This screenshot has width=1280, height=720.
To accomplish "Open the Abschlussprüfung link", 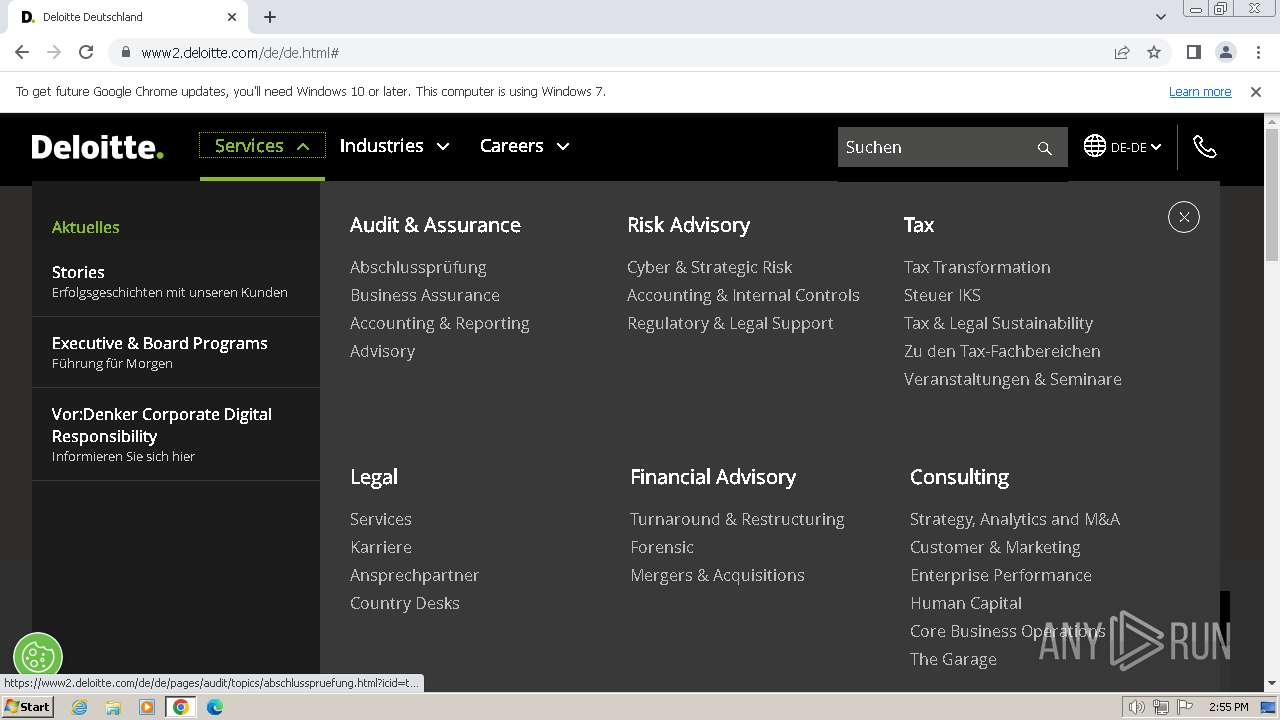I will tap(418, 267).
